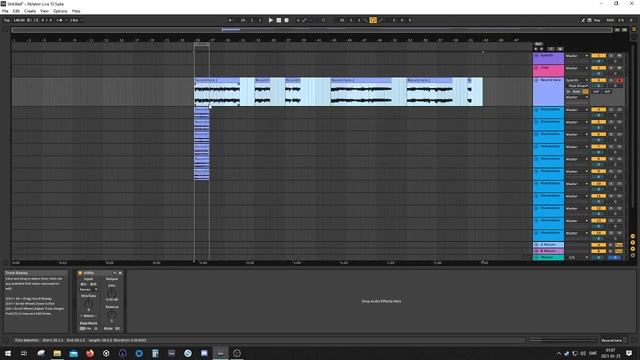Open the File menu
640x360 pixels.
coord(5,11)
